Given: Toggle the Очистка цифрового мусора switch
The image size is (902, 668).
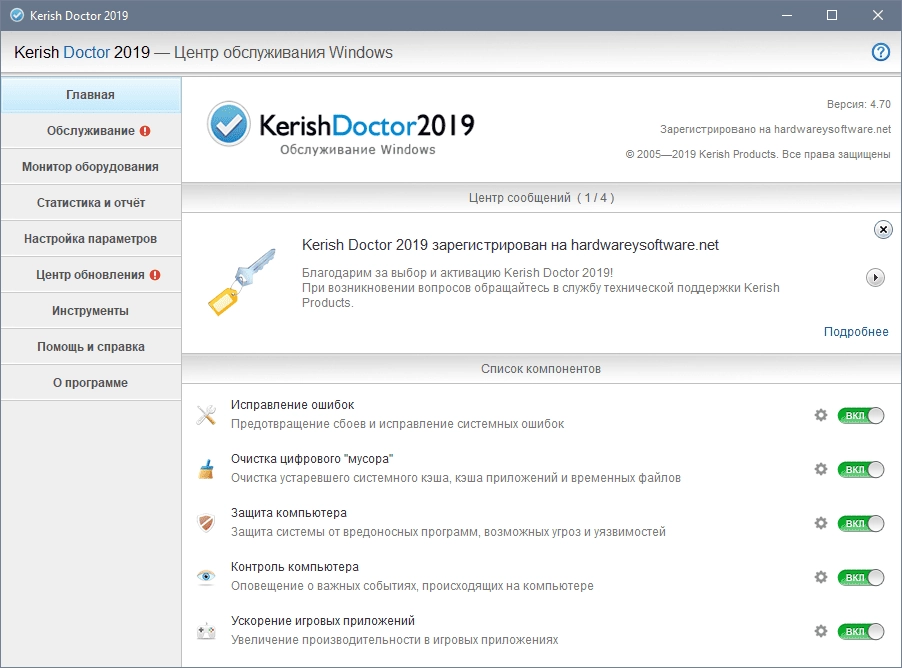Looking at the screenshot, I should [x=861, y=469].
